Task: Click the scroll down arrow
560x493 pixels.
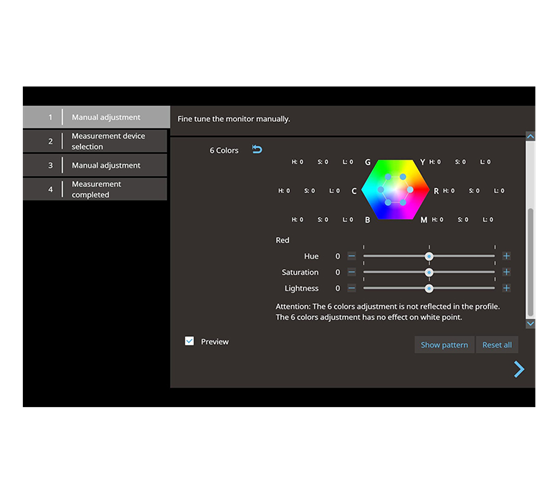Action: click(x=530, y=324)
